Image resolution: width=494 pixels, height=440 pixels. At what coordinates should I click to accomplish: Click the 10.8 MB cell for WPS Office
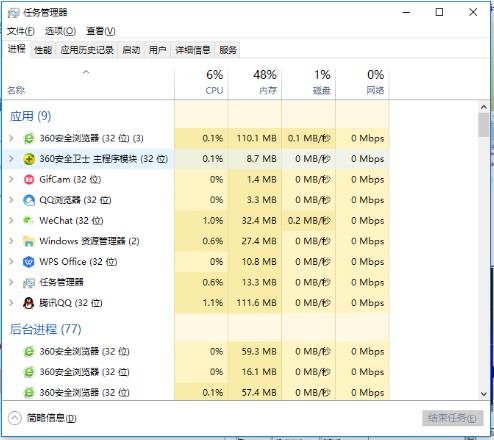click(x=255, y=262)
